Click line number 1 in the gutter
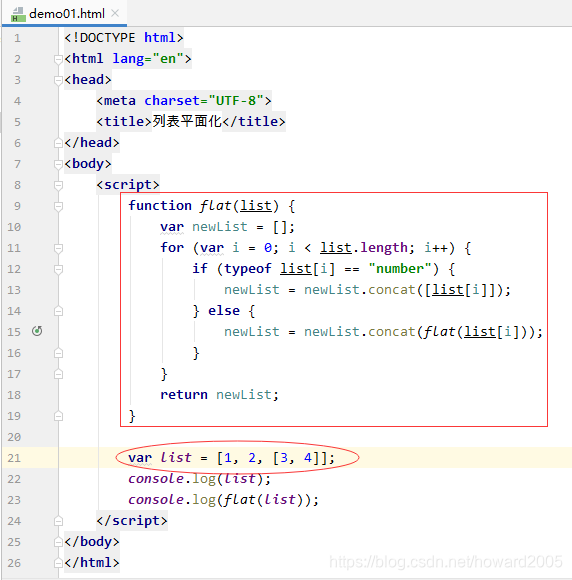 coord(17,38)
